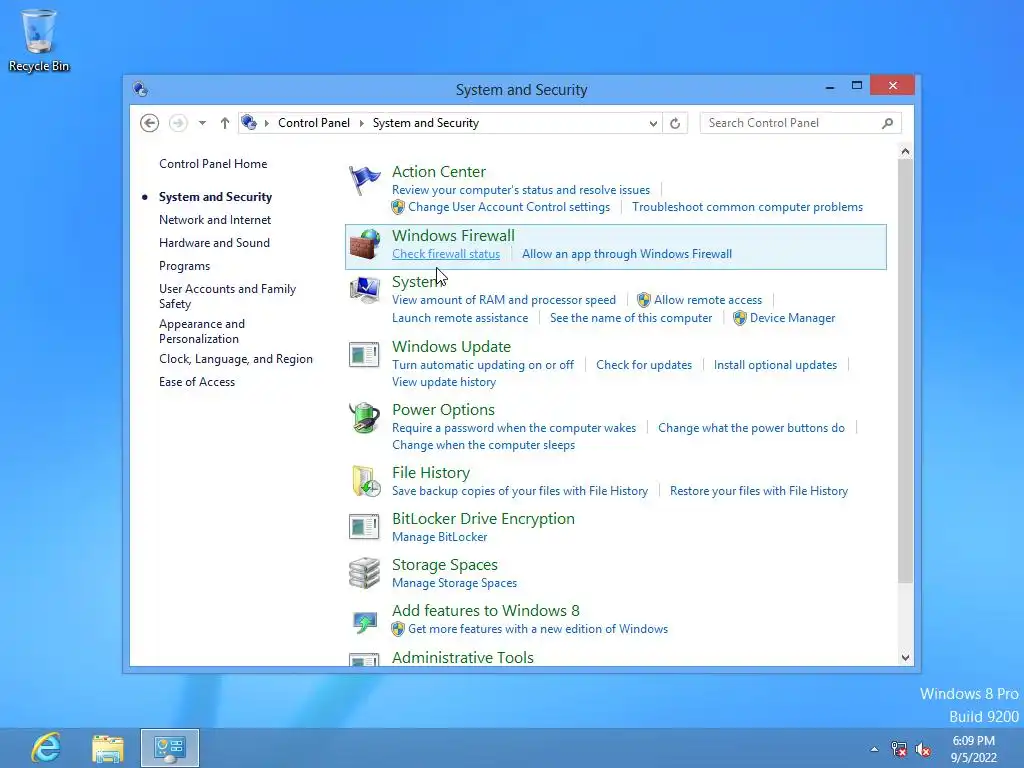
Task: Open the Programs category
Action: pyautogui.click(x=184, y=266)
